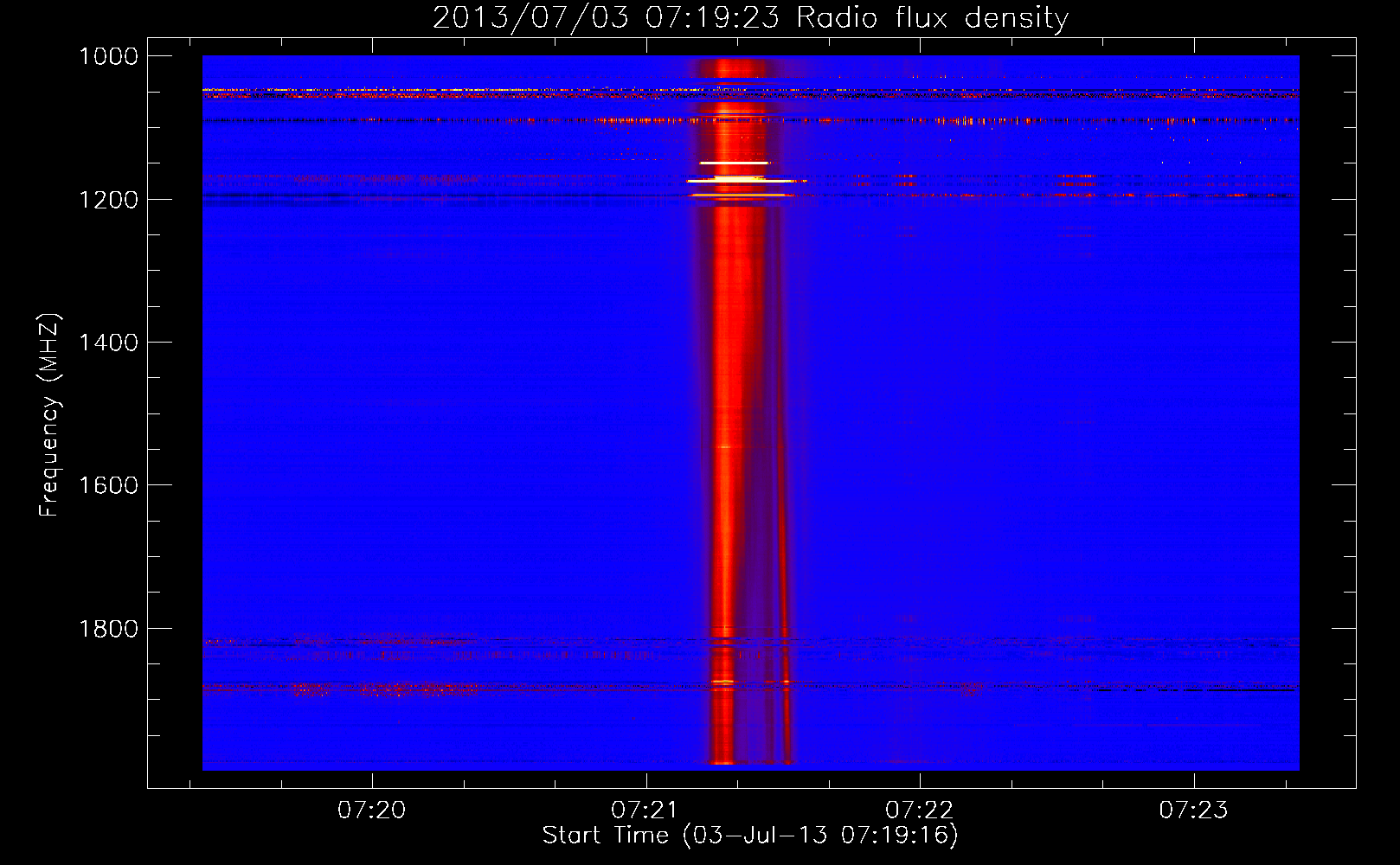Viewport: 1400px width, 865px height.
Task: Click the 1000 frequency tick label
Action: [108, 56]
